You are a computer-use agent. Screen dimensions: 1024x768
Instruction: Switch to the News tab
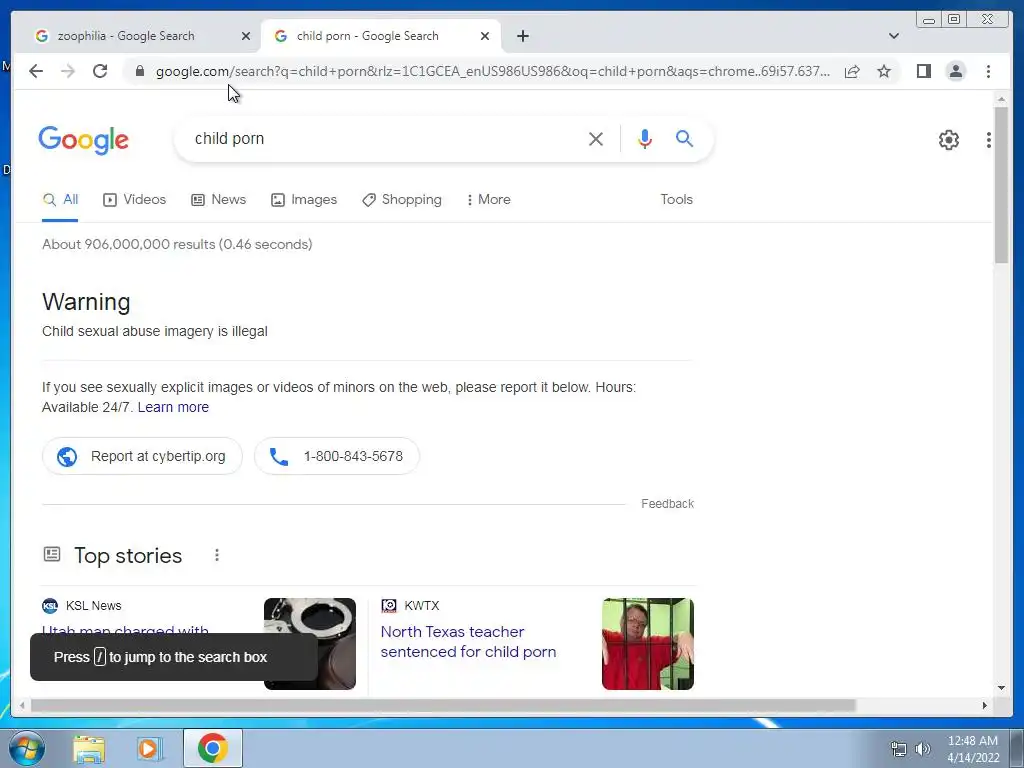(218, 200)
